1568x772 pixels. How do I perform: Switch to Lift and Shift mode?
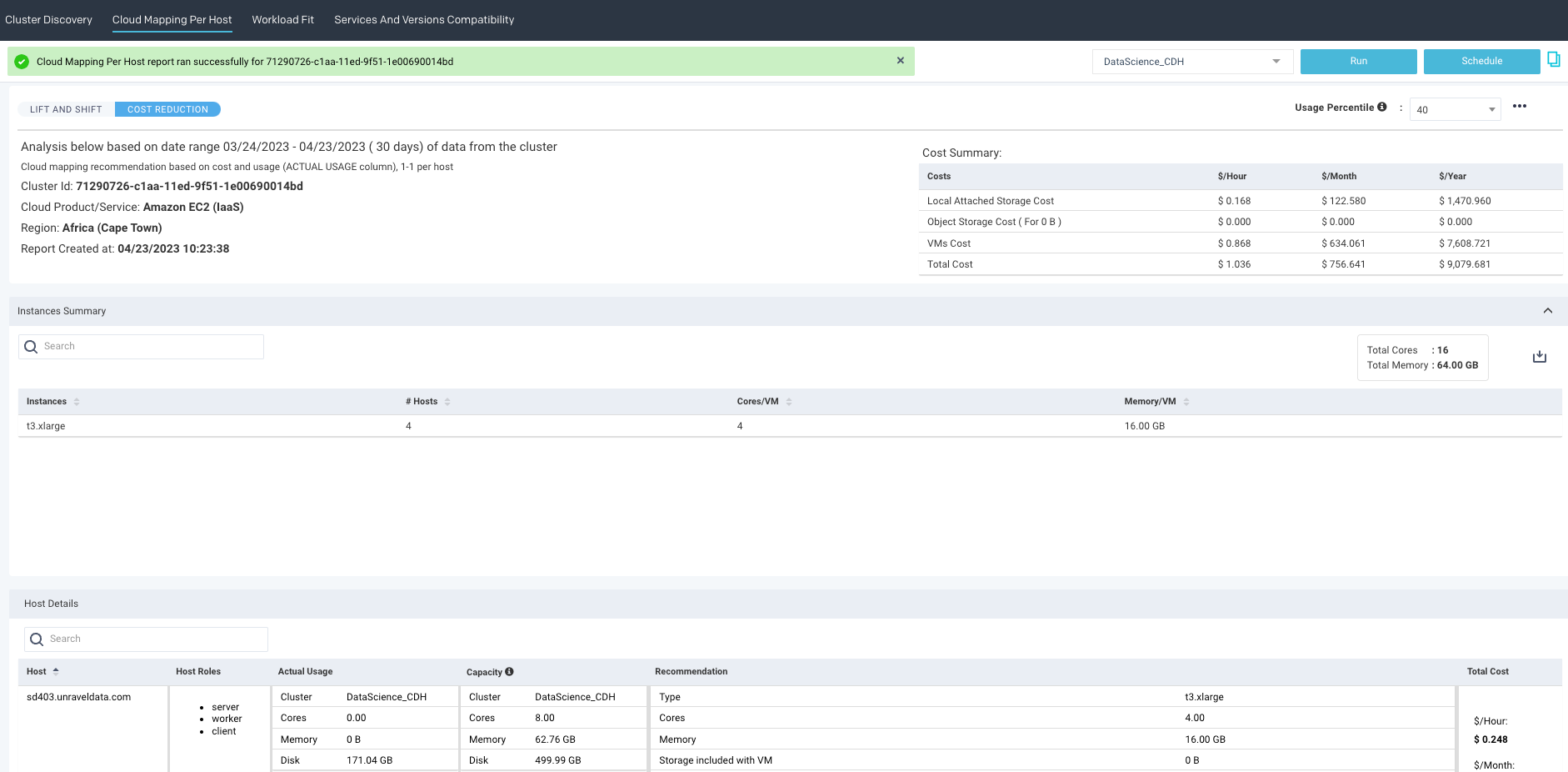pos(66,109)
